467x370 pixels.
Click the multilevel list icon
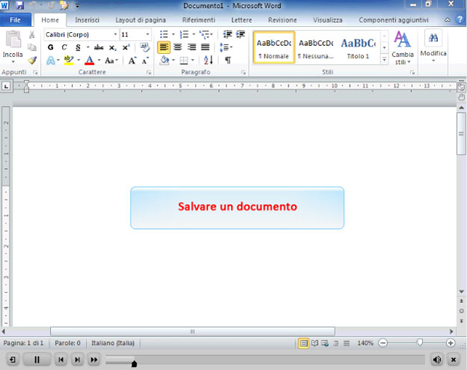point(204,34)
